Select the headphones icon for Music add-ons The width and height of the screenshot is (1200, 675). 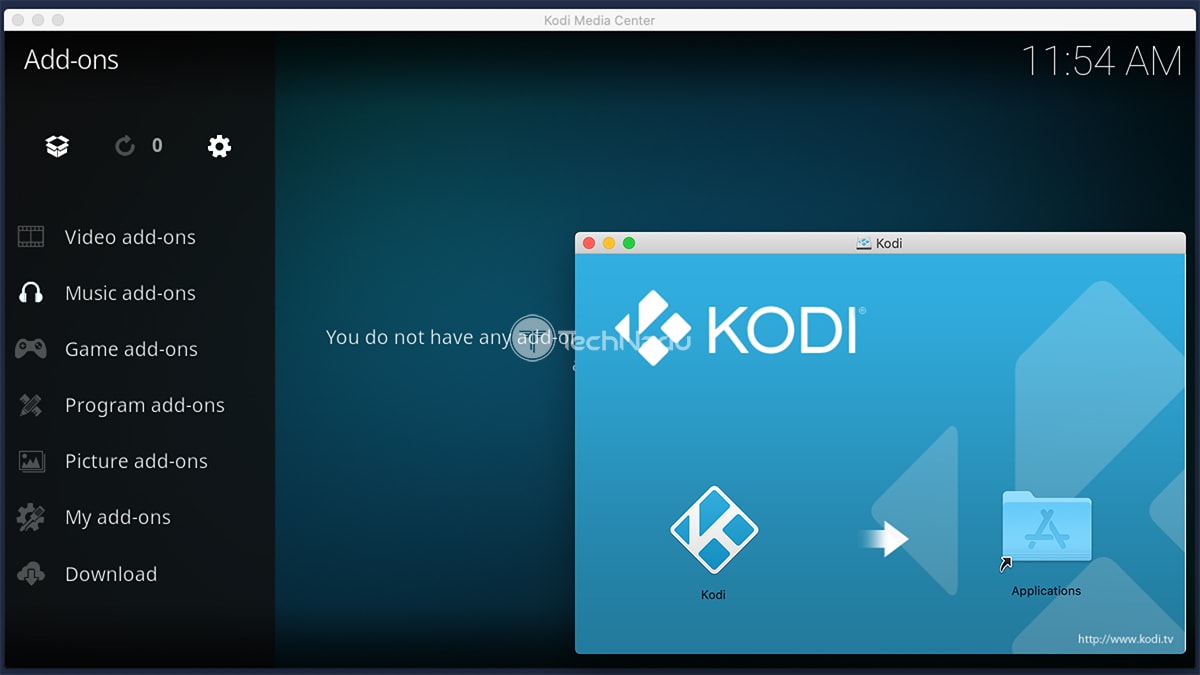tap(31, 293)
